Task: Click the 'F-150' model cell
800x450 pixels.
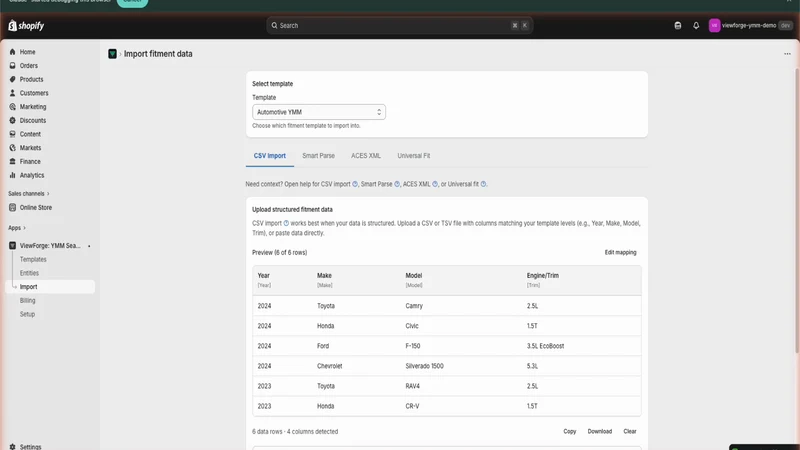Action: click(413, 346)
